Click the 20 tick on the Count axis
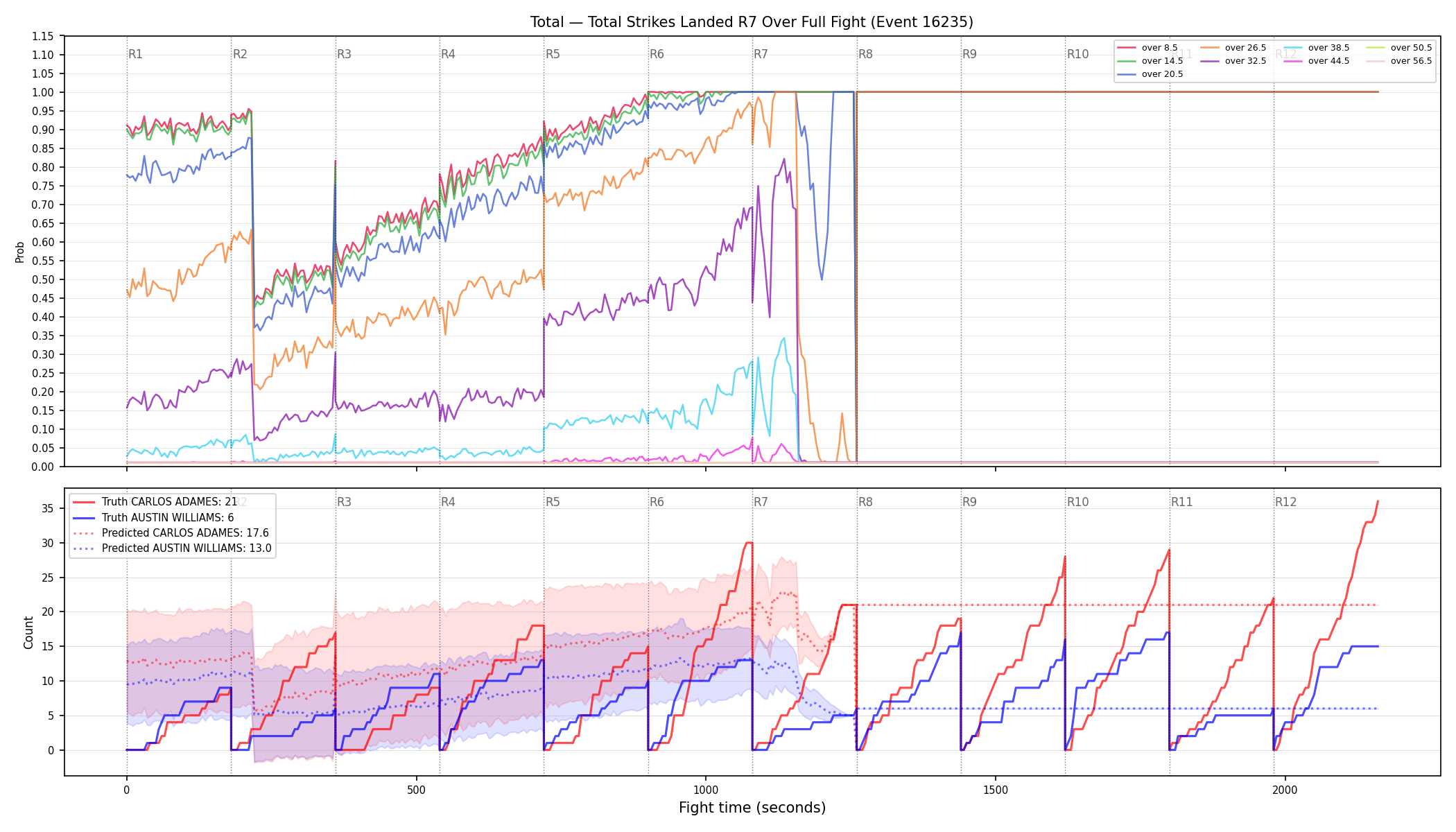Viewport: 1456px width, 832px height. 48,612
